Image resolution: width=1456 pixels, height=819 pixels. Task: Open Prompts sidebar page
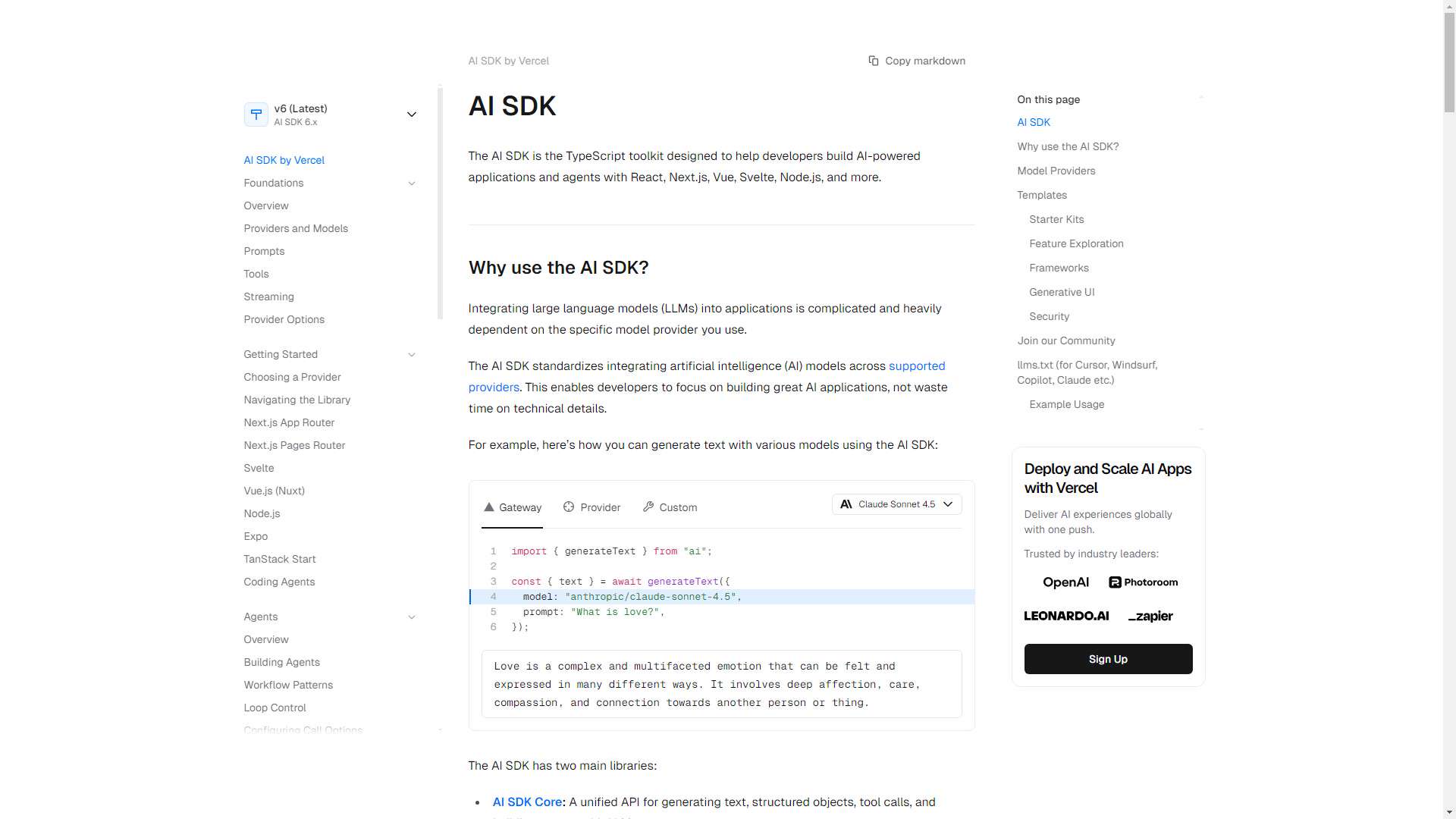264,252
